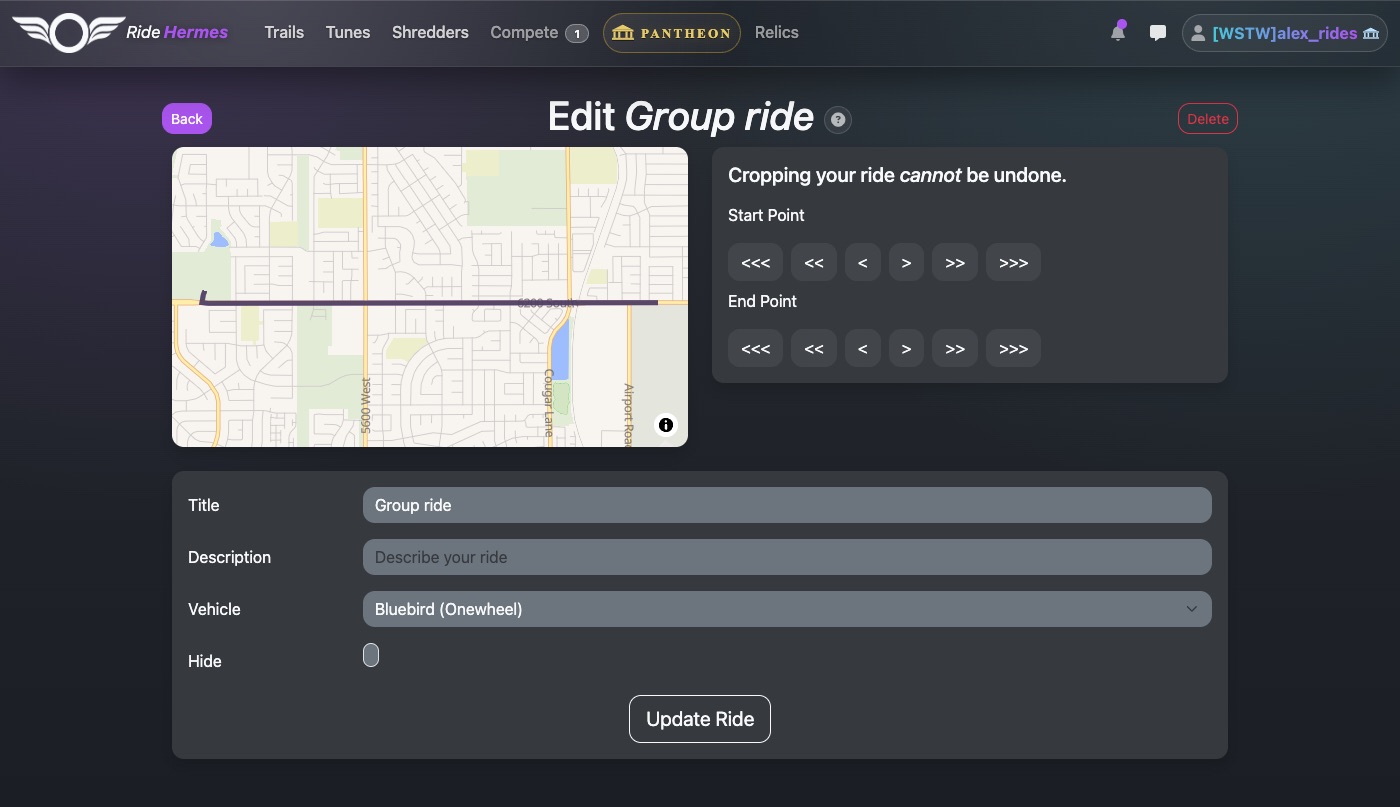The image size is (1400, 807).
Task: Click the Description input field
Action: (x=787, y=557)
